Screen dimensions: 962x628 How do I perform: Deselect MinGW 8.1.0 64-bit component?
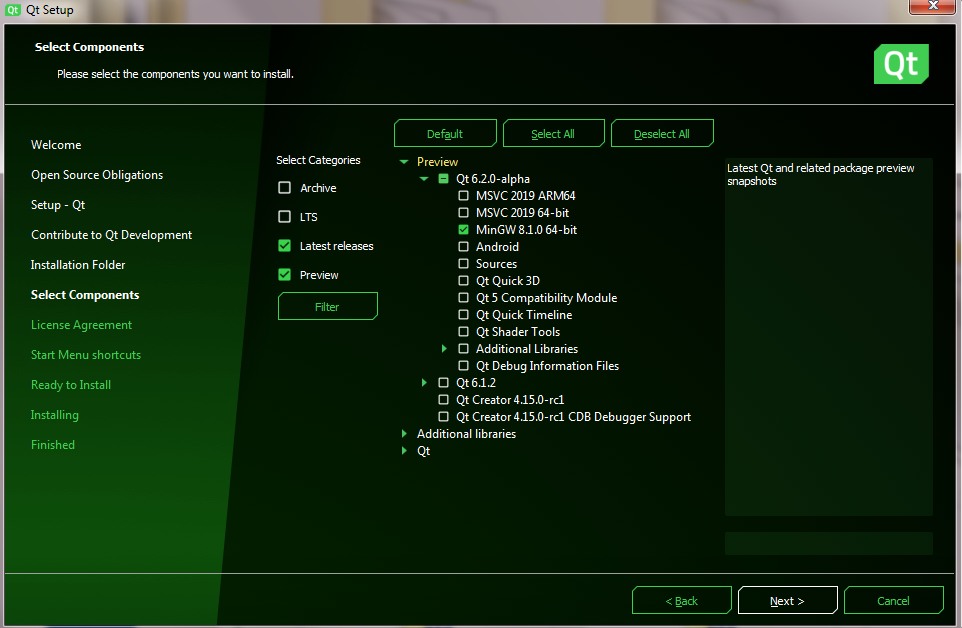(463, 230)
